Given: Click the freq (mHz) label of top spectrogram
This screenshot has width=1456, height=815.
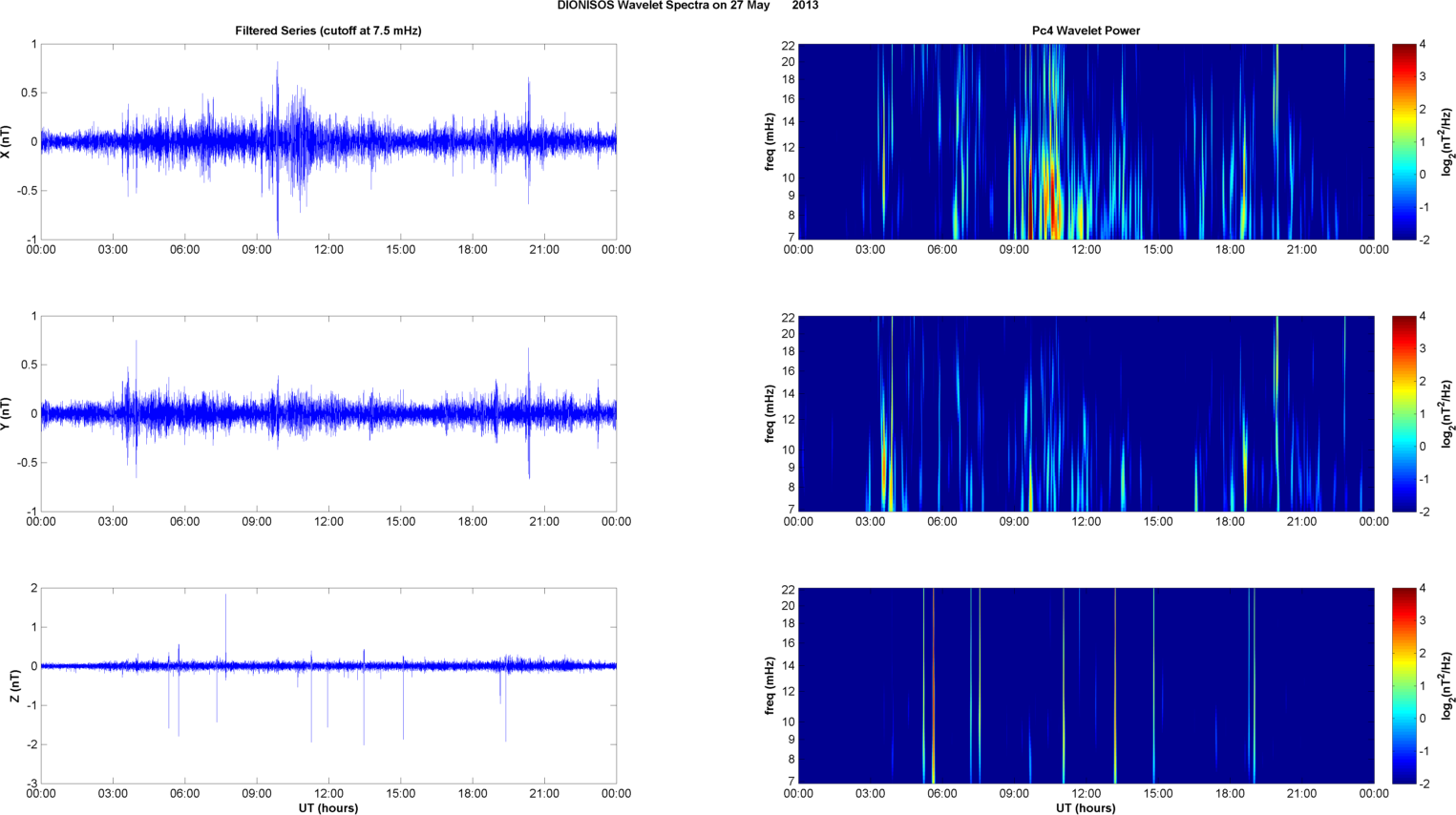Looking at the screenshot, I should click(x=770, y=141).
